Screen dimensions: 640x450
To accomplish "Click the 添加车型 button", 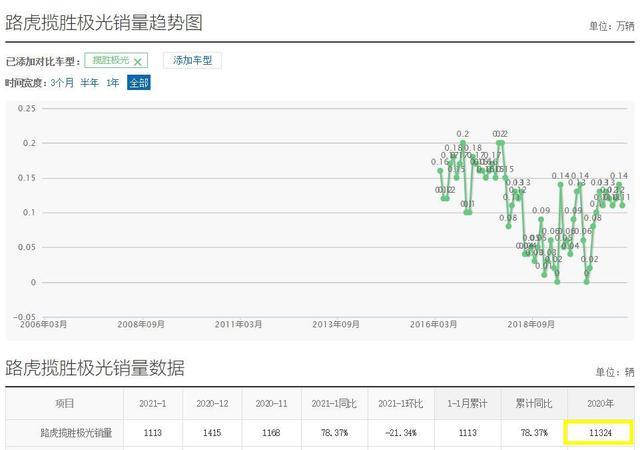I will [192, 60].
